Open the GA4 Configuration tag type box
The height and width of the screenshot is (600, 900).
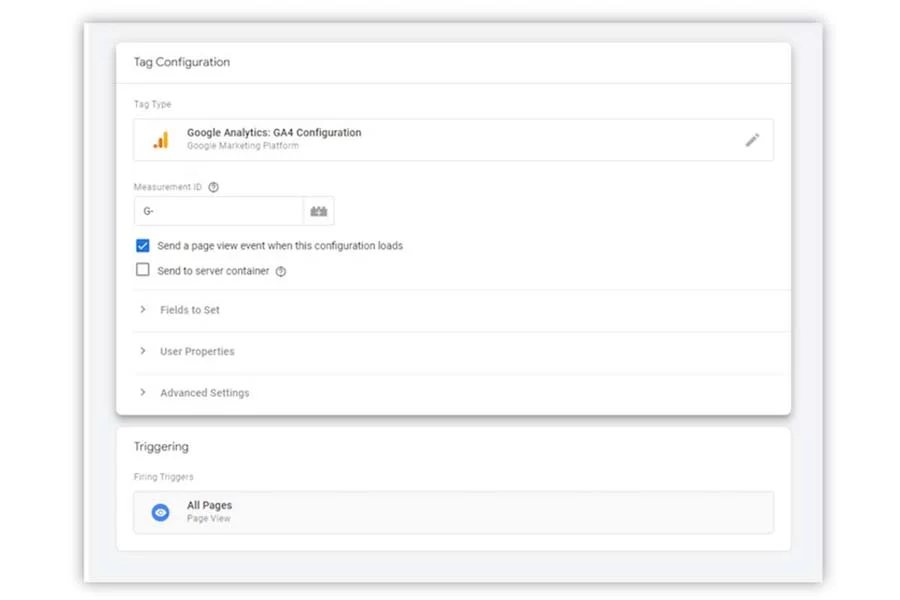pos(453,140)
